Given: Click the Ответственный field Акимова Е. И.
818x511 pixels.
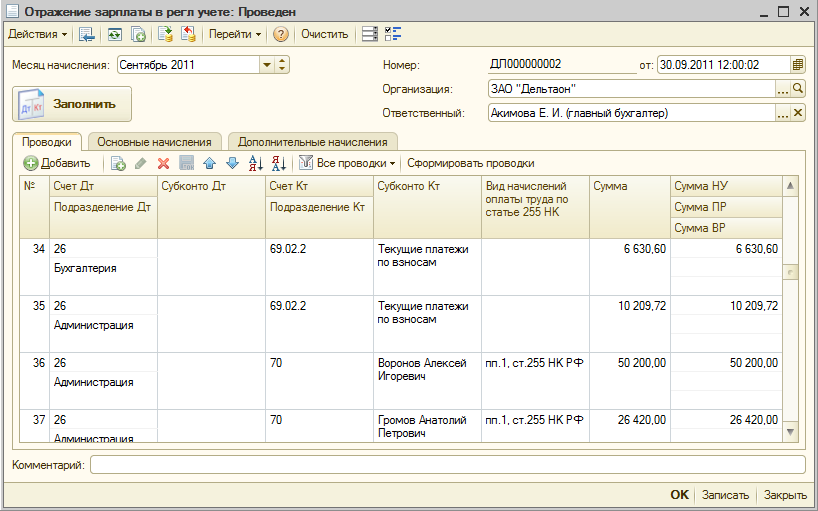Looking at the screenshot, I should pos(632,113).
